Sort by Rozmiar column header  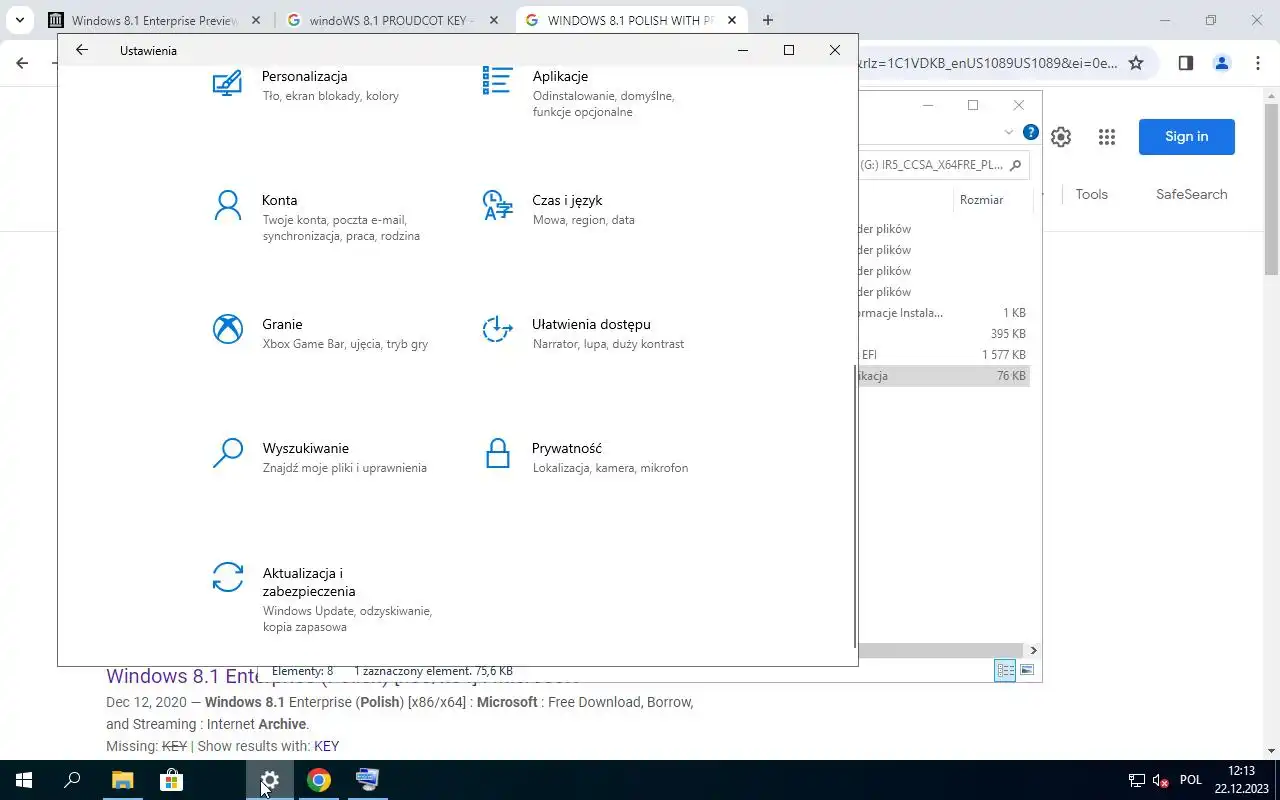[x=981, y=199]
